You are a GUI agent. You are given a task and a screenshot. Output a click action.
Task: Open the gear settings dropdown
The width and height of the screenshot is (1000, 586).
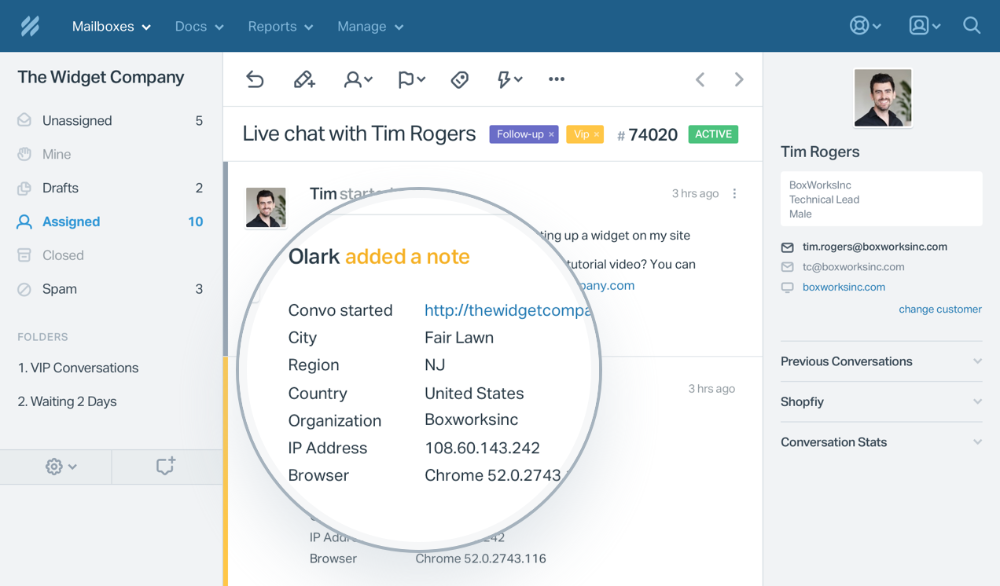(56, 466)
